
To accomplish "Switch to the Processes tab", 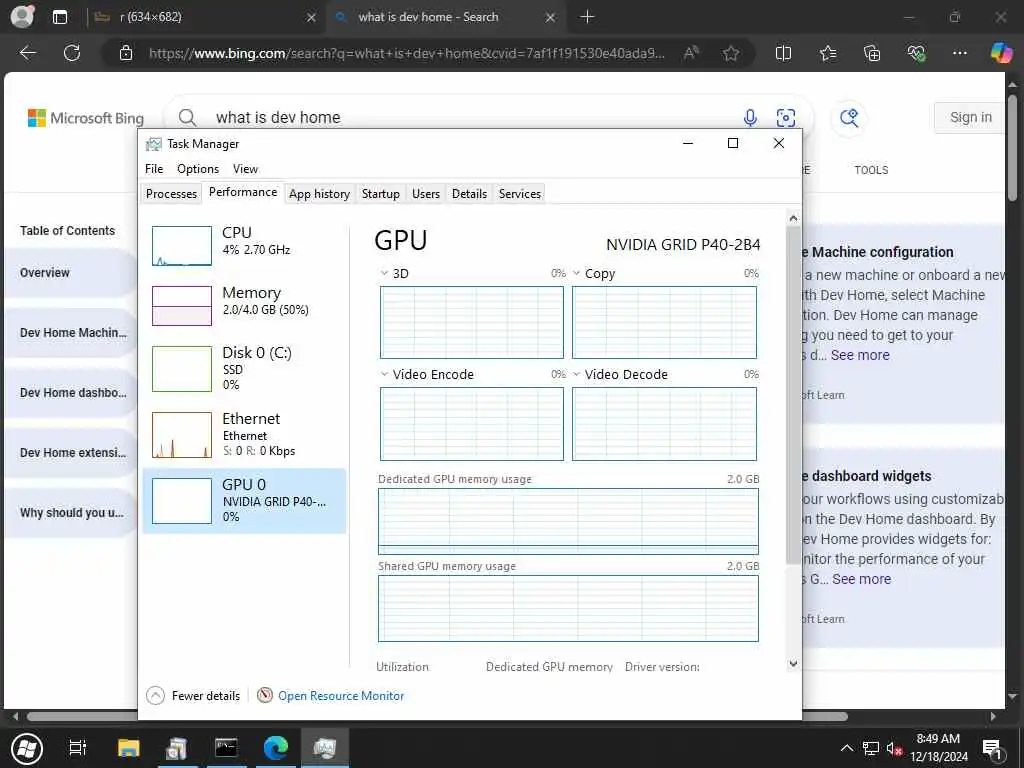I will [171, 193].
